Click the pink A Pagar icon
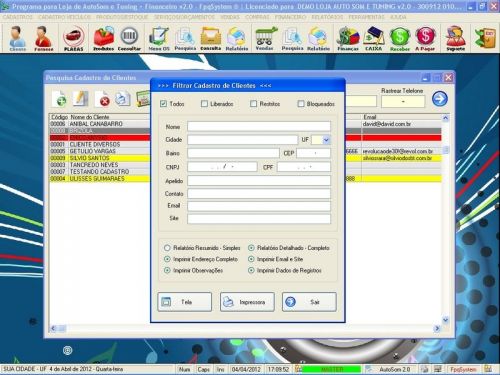Viewport: 500px width, 375px height. coord(425,39)
